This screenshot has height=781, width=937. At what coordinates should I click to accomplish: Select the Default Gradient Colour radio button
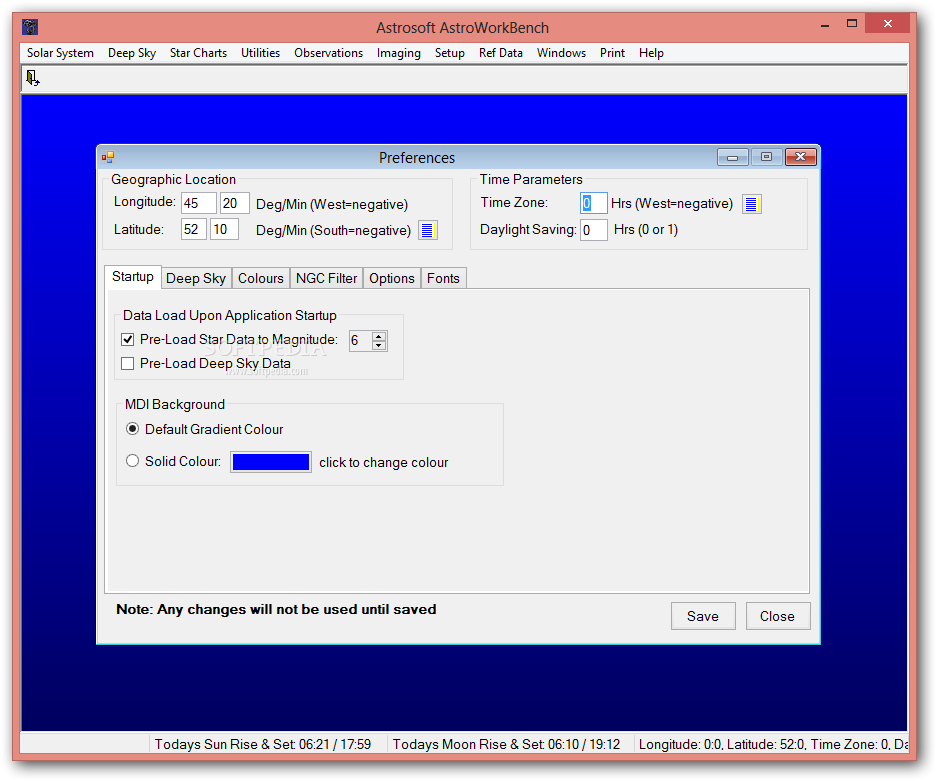[x=133, y=429]
